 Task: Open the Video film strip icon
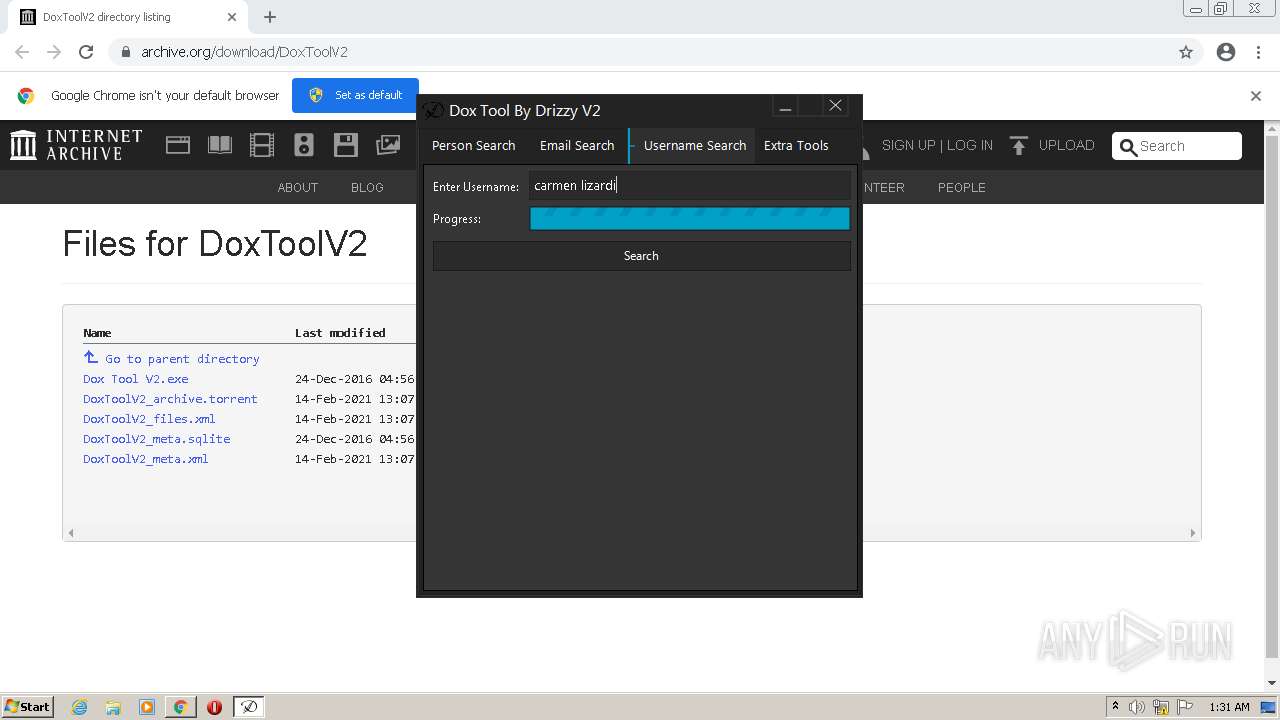[262, 145]
